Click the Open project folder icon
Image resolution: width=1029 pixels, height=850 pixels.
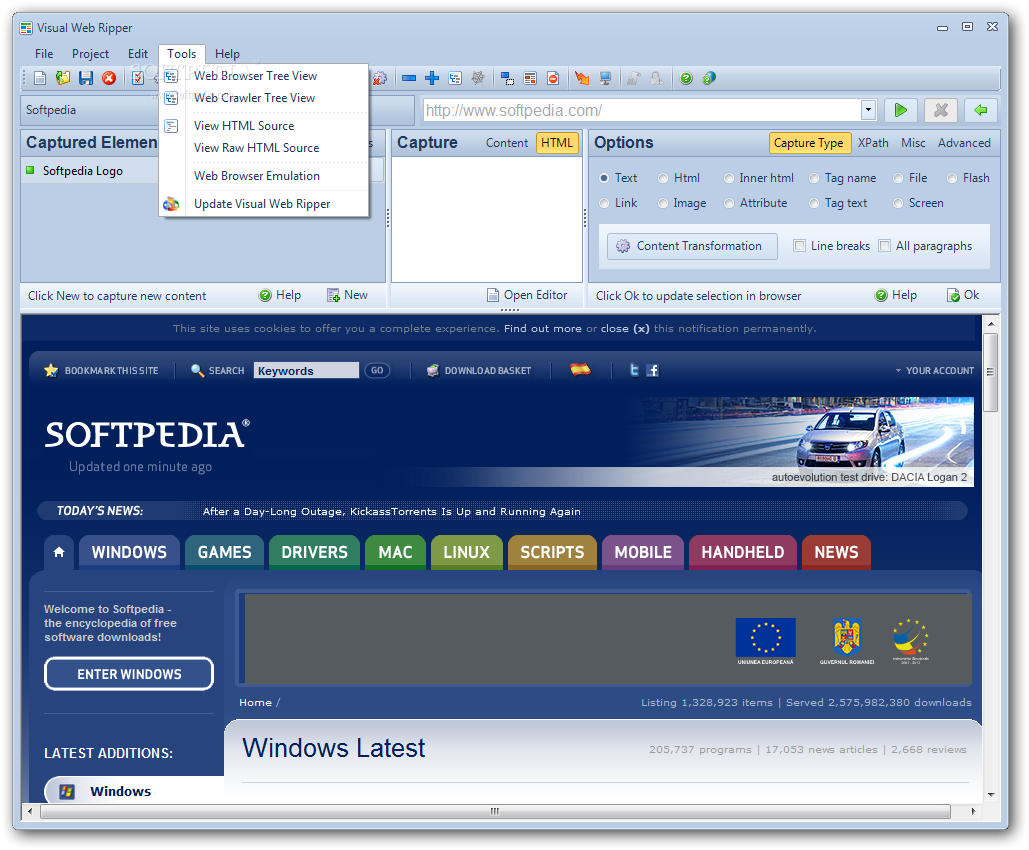tap(63, 78)
